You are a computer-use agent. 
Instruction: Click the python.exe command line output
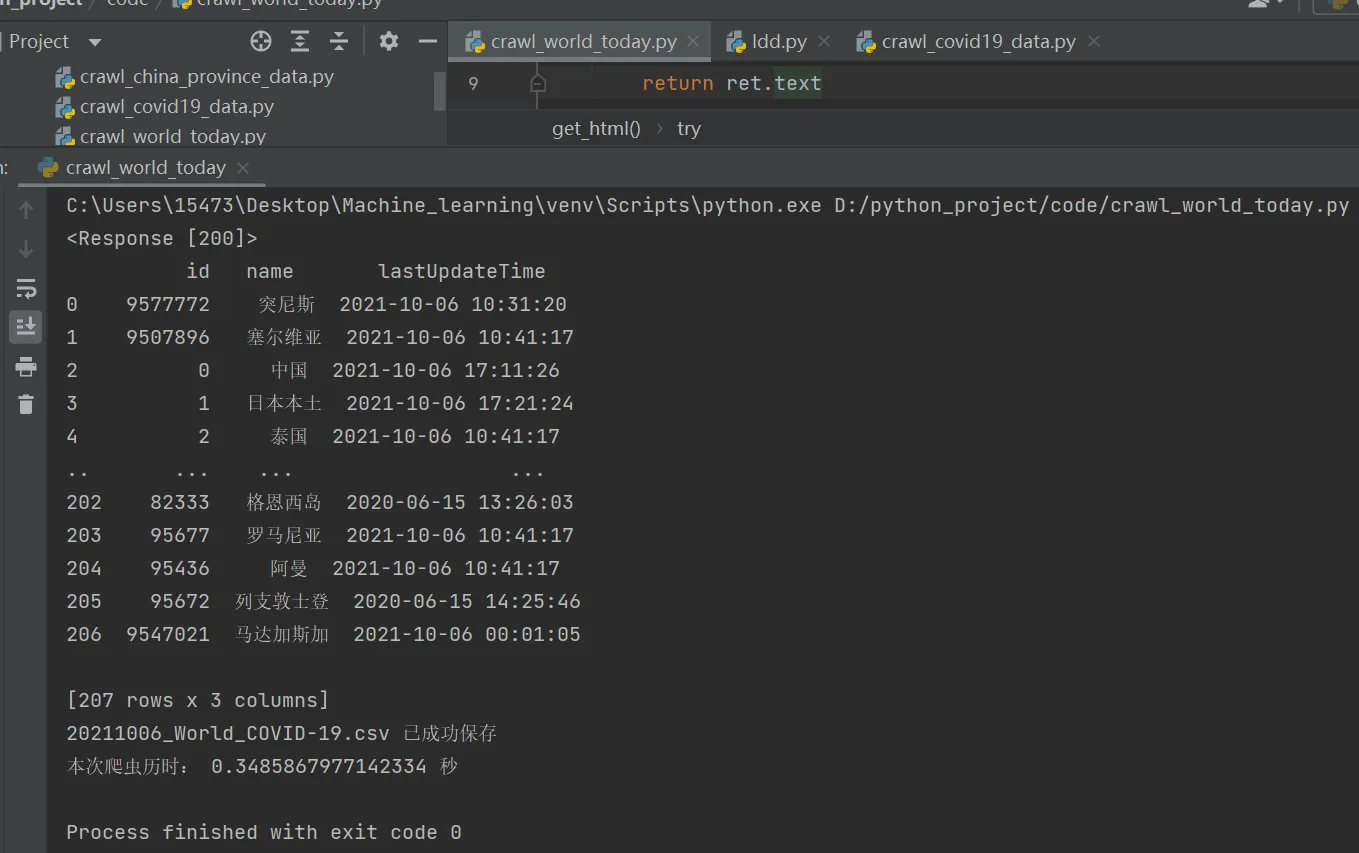click(x=708, y=206)
